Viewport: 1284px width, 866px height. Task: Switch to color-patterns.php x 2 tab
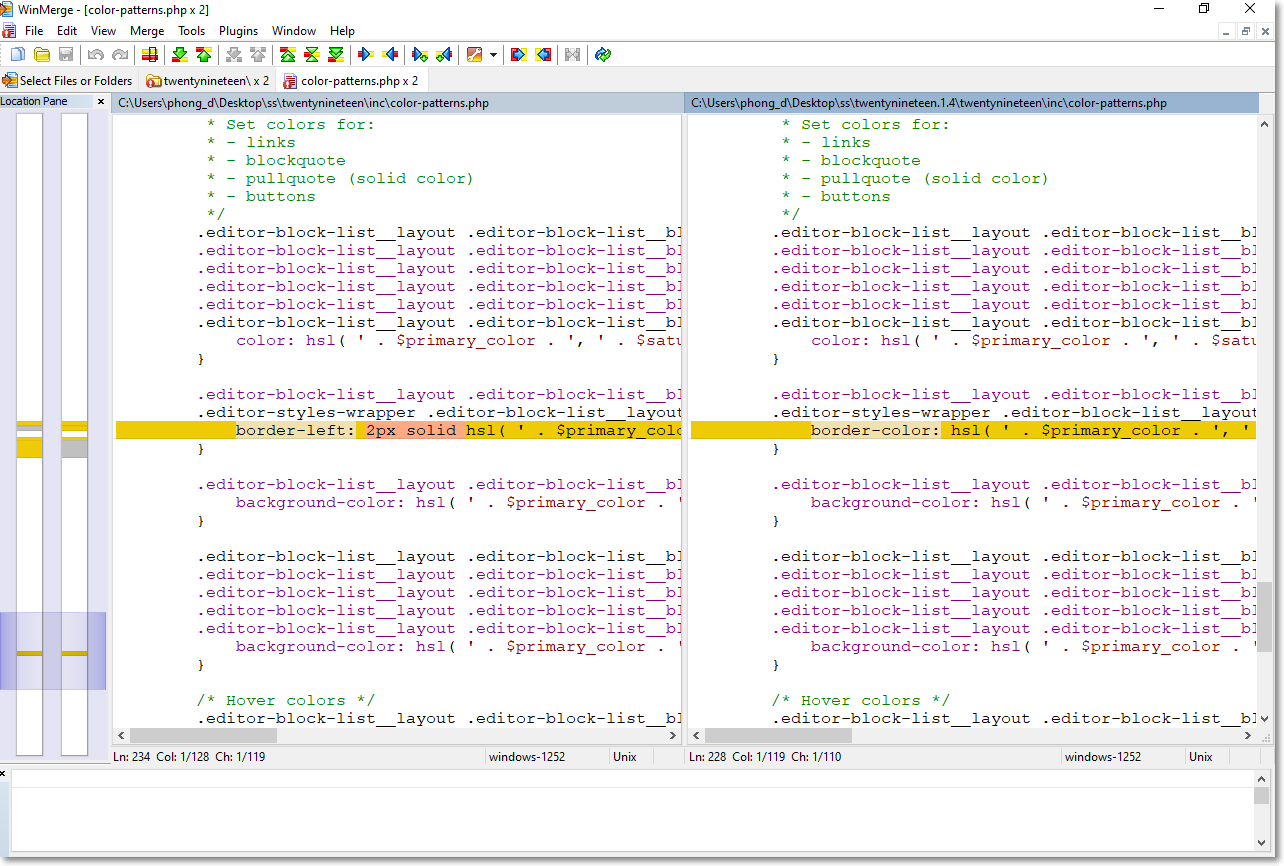(351, 81)
